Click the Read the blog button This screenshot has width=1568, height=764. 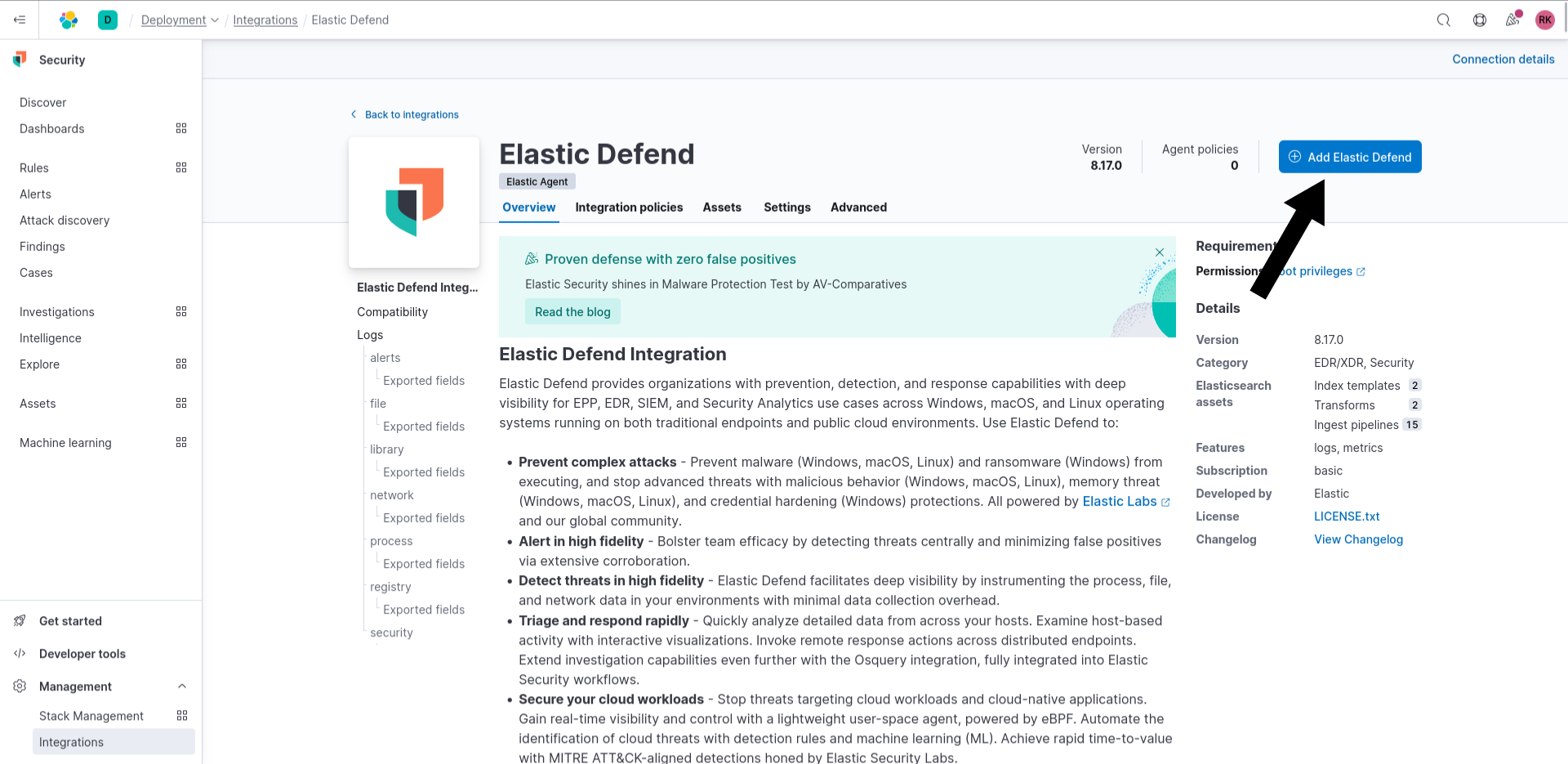572,312
